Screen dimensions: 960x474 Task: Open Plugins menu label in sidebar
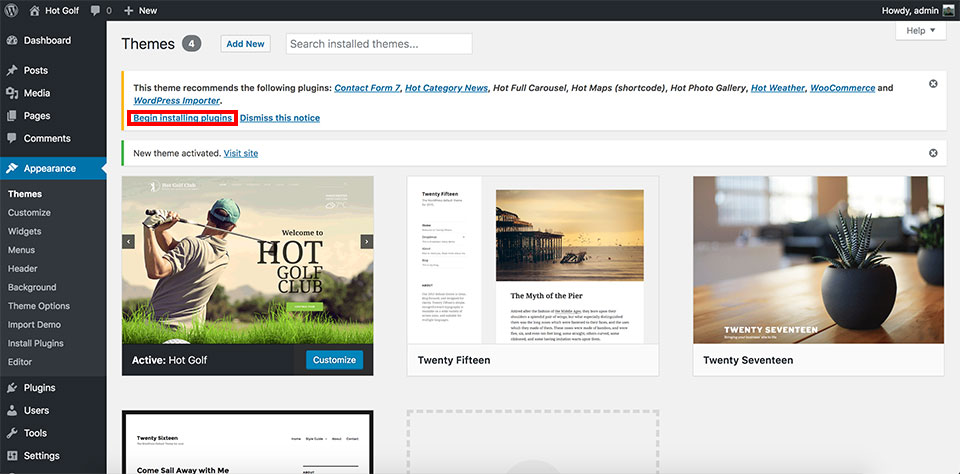pyautogui.click(x=40, y=388)
